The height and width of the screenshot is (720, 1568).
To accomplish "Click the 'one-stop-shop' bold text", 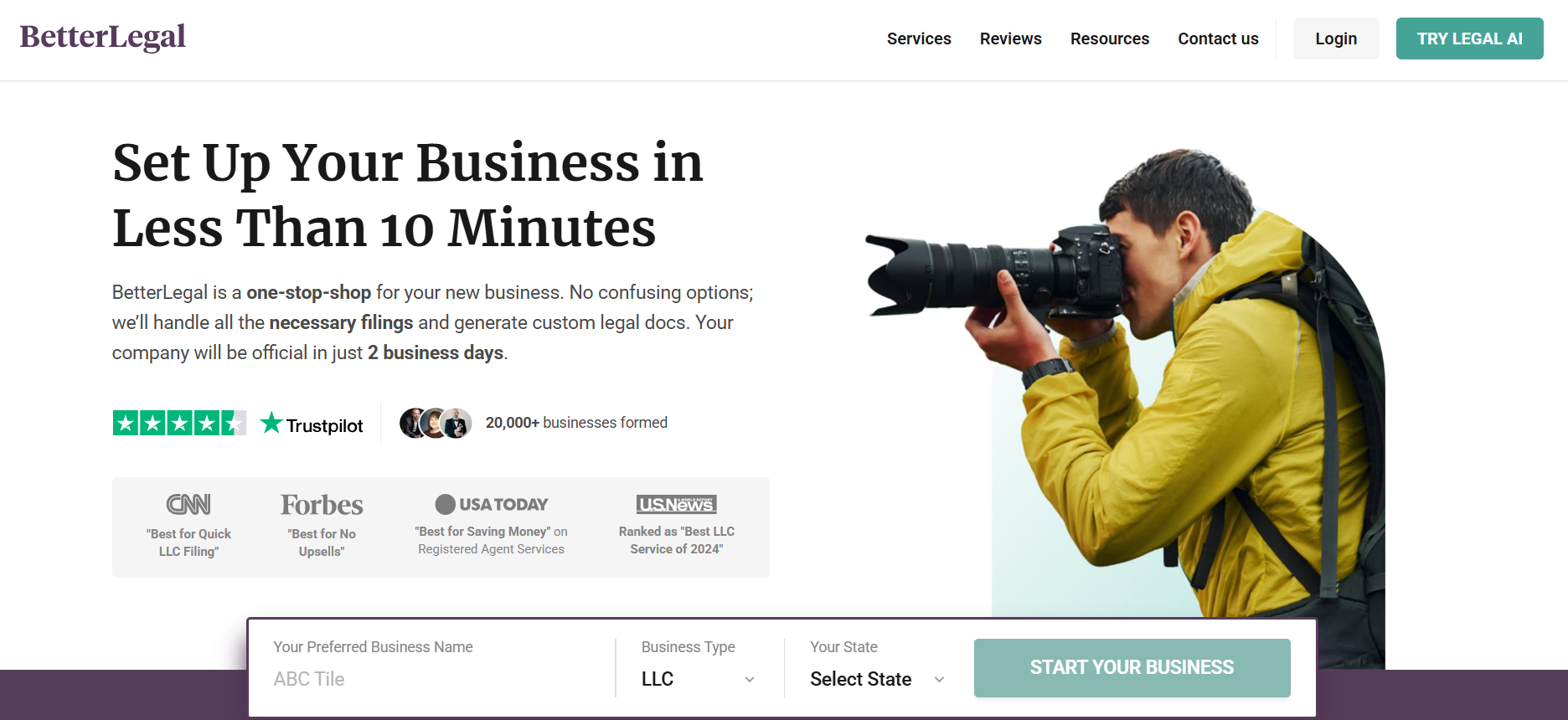I will click(x=308, y=292).
